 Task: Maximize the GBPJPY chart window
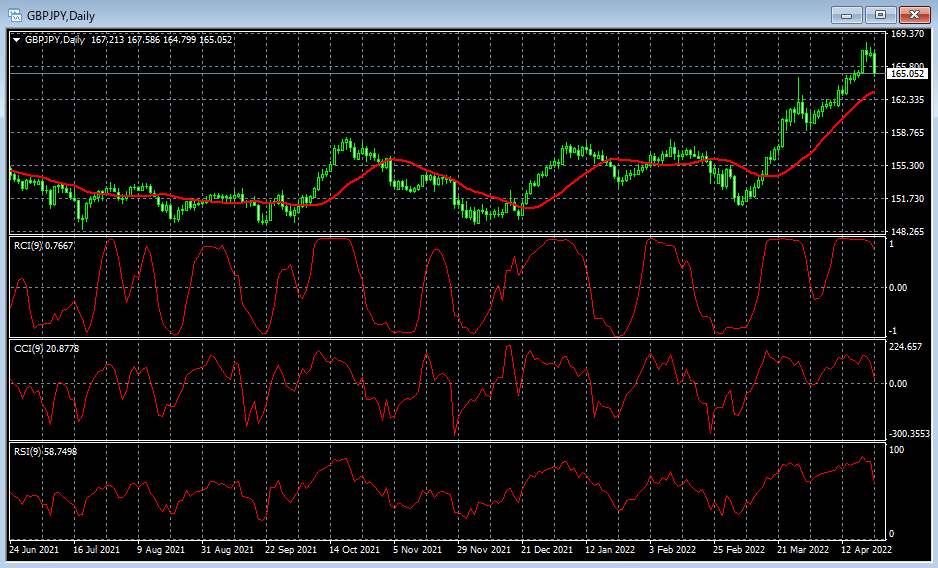880,15
